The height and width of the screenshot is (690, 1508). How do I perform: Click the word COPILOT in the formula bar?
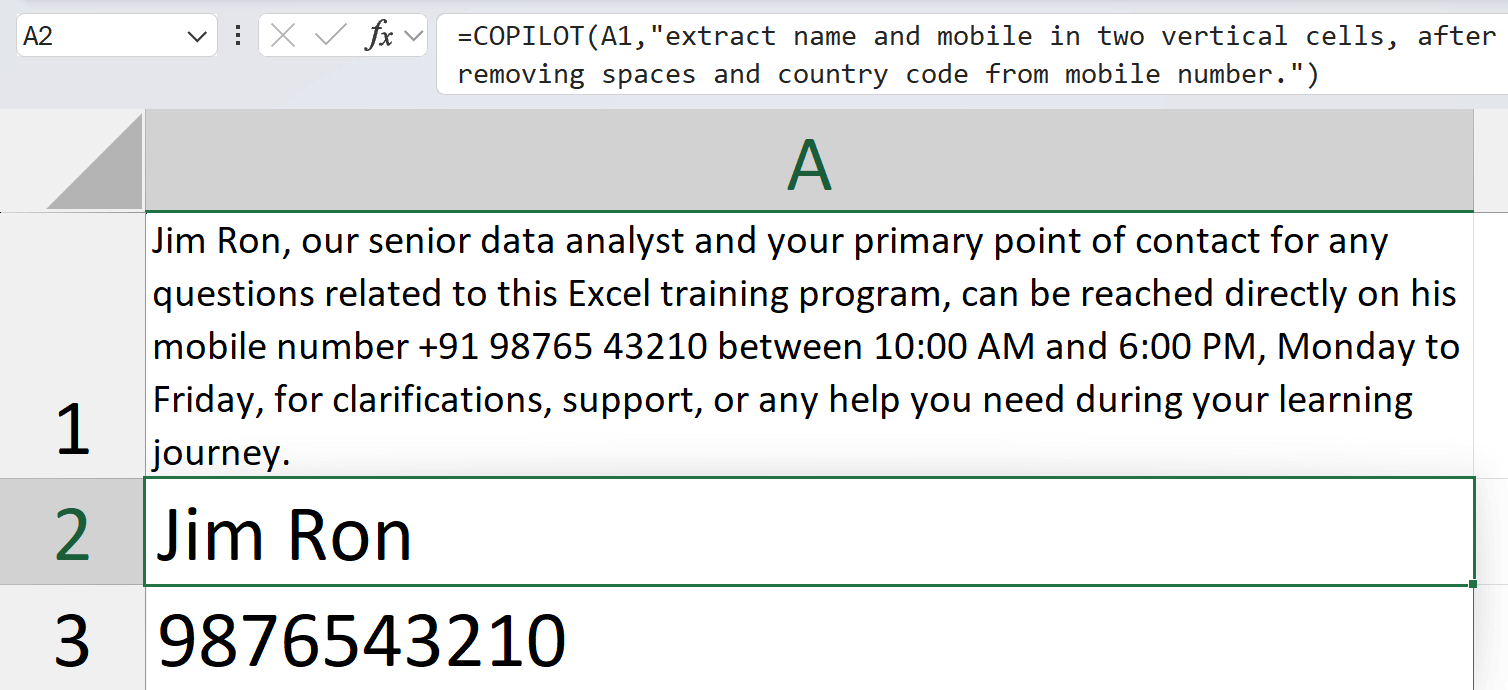click(528, 37)
